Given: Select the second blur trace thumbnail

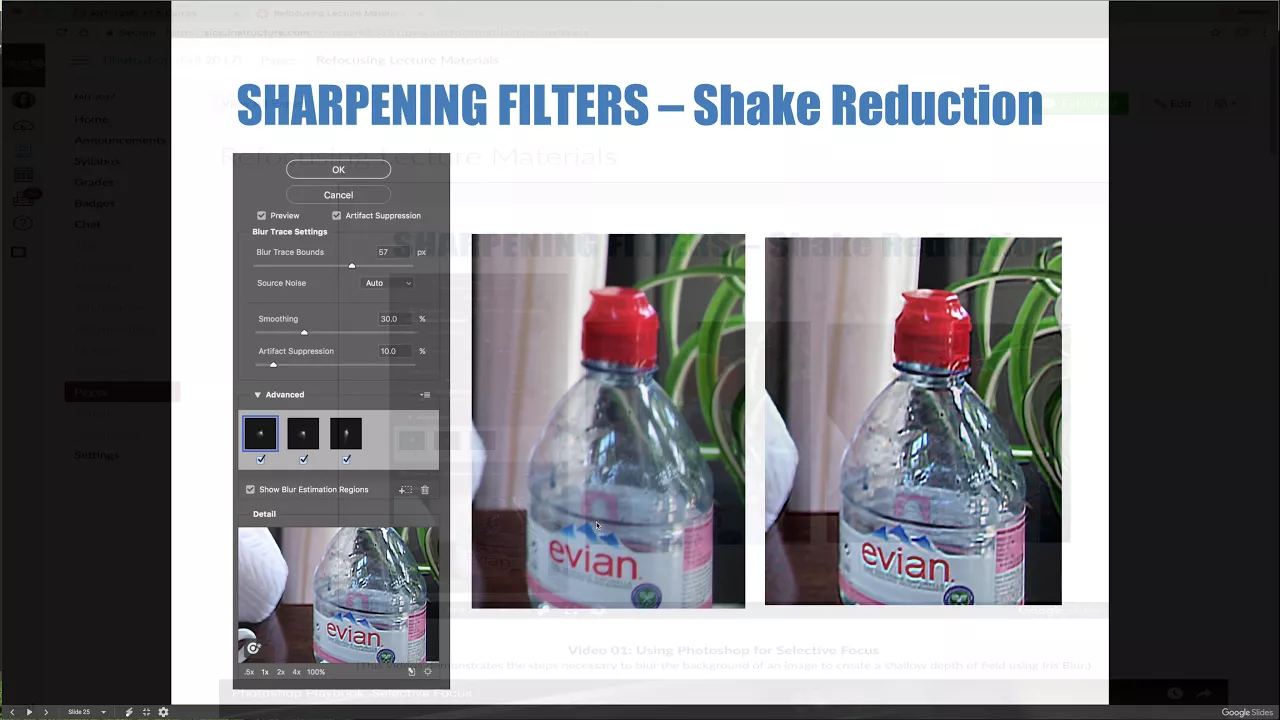Looking at the screenshot, I should click(x=303, y=433).
